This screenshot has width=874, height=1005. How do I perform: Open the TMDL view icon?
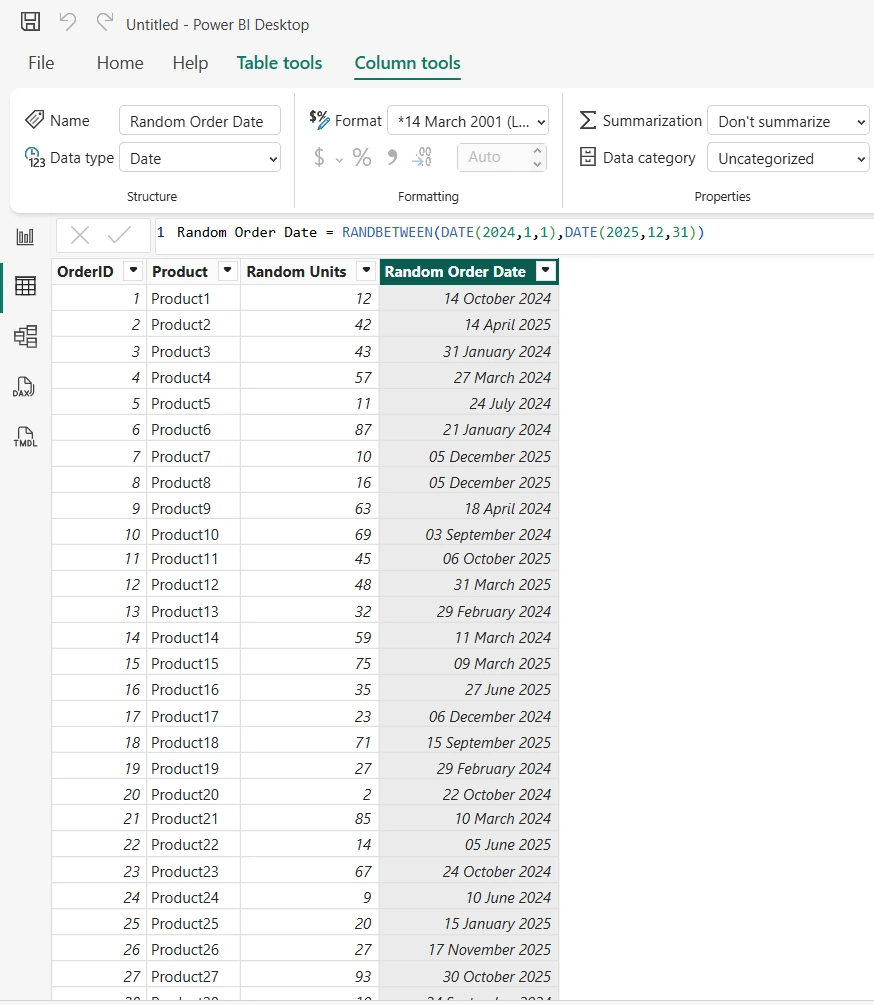[x=25, y=437]
